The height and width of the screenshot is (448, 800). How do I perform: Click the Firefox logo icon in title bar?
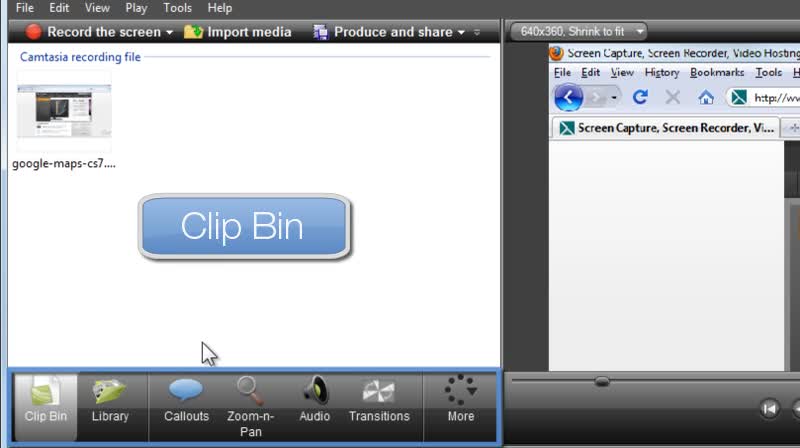(556, 53)
